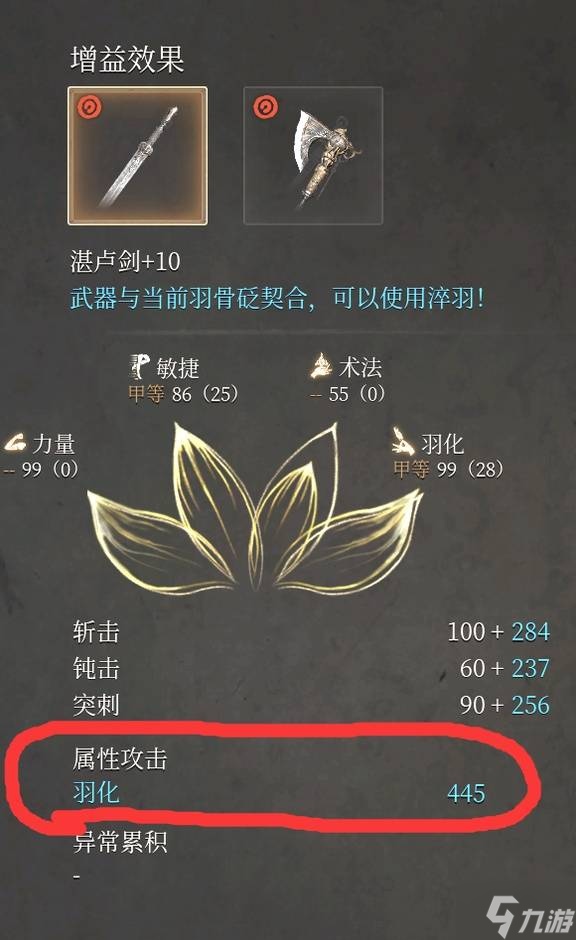Select the 钝击 blunt damage row
Viewport: 576px width, 940px height.
311,668
